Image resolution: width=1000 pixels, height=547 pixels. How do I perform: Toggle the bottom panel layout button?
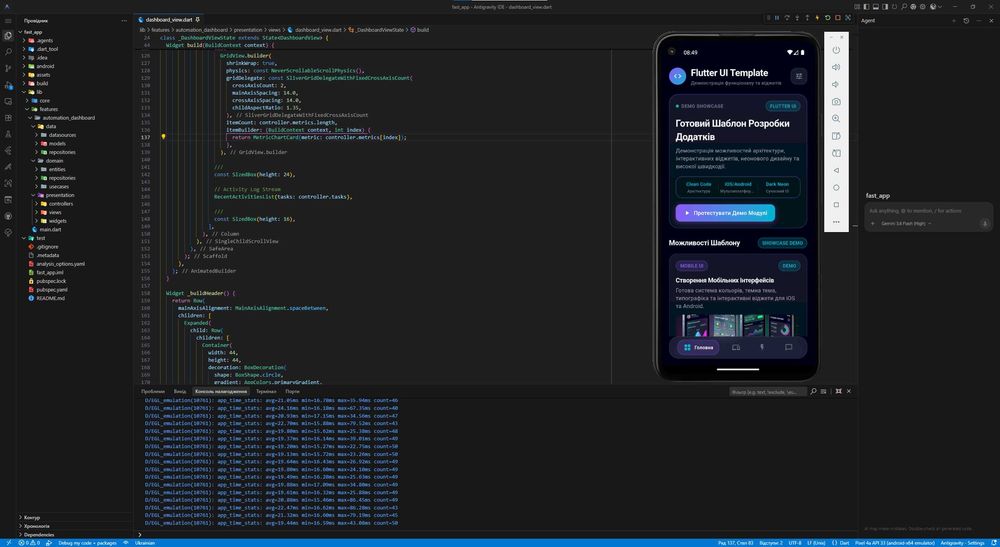click(x=876, y=6)
